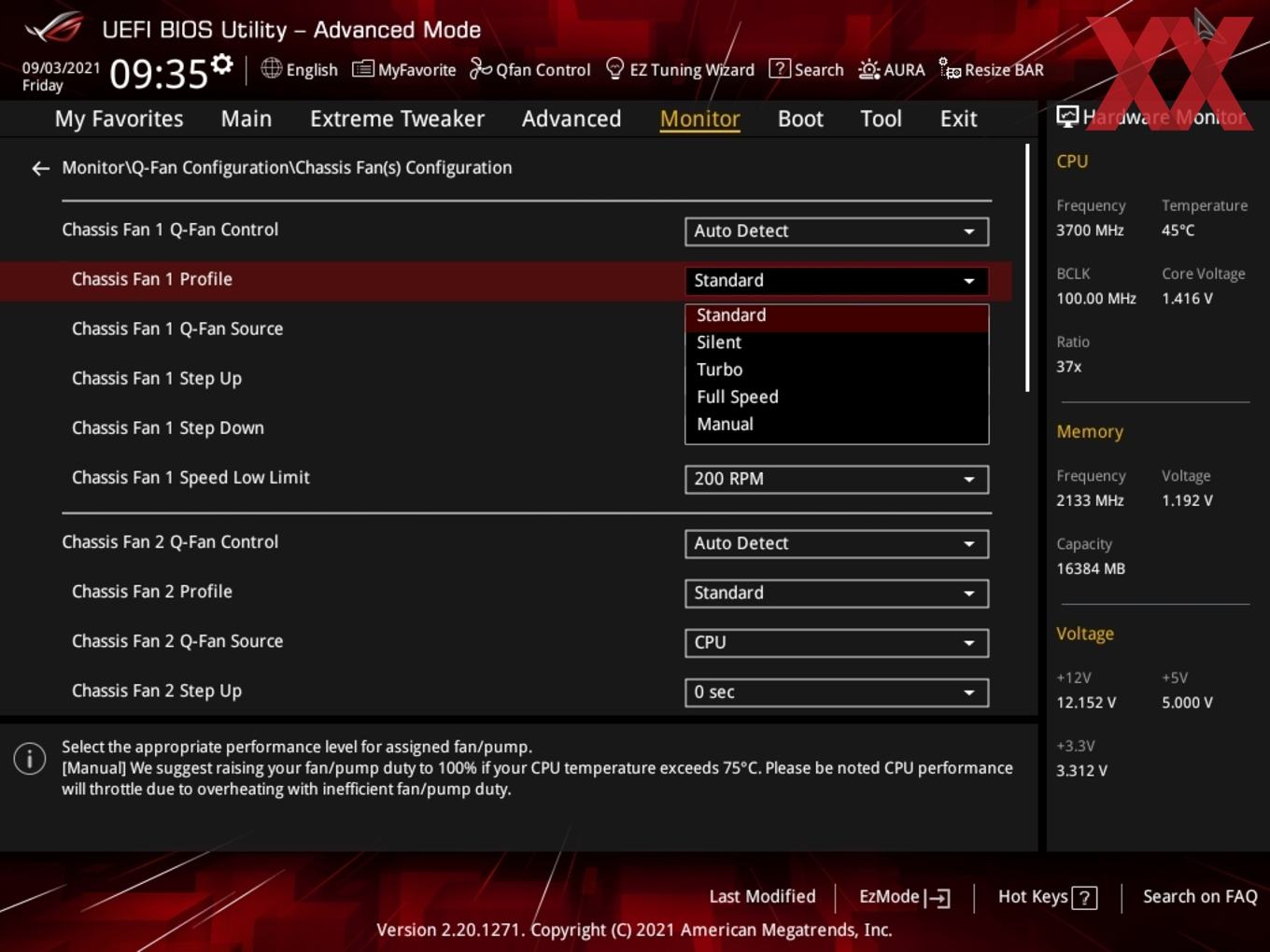The width and height of the screenshot is (1270, 952).
Task: Open Chassis Fan 2 Step Up dropdown
Action: tap(837, 692)
